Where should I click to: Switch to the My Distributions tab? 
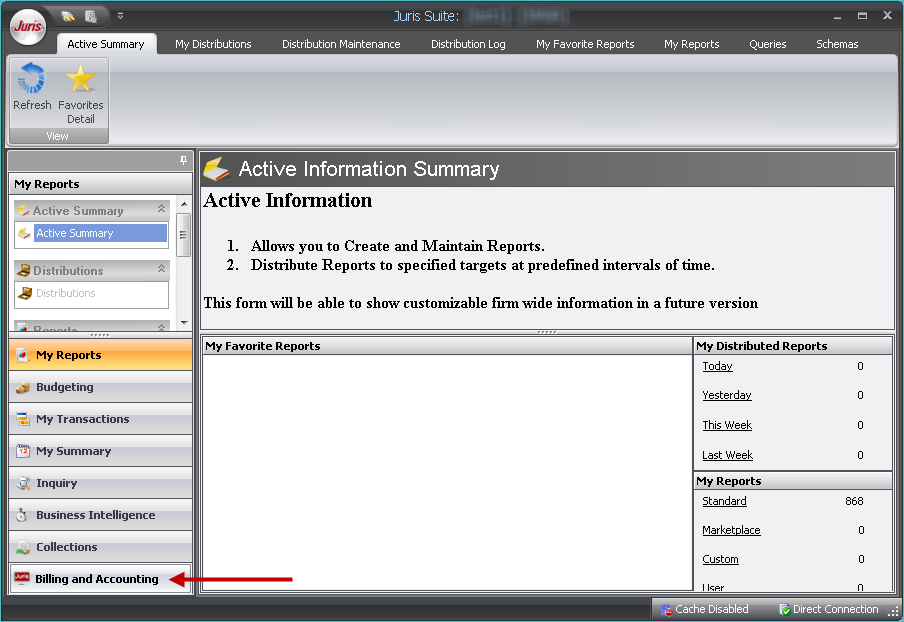click(x=213, y=44)
